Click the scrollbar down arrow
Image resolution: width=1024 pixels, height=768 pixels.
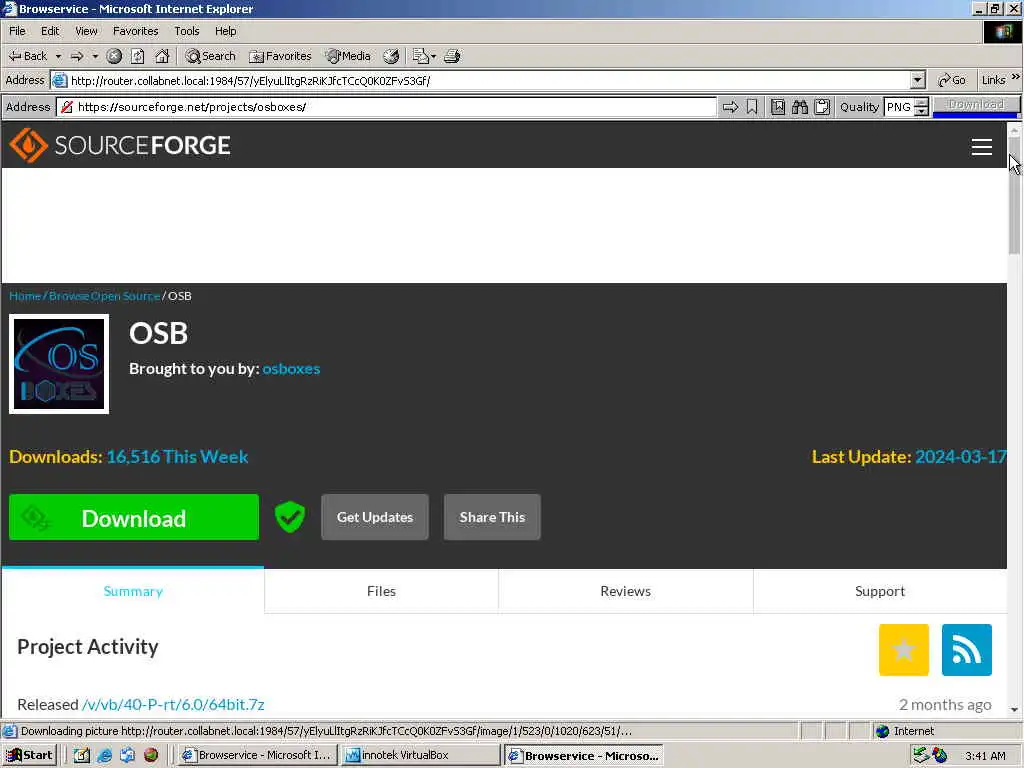[x=1014, y=709]
